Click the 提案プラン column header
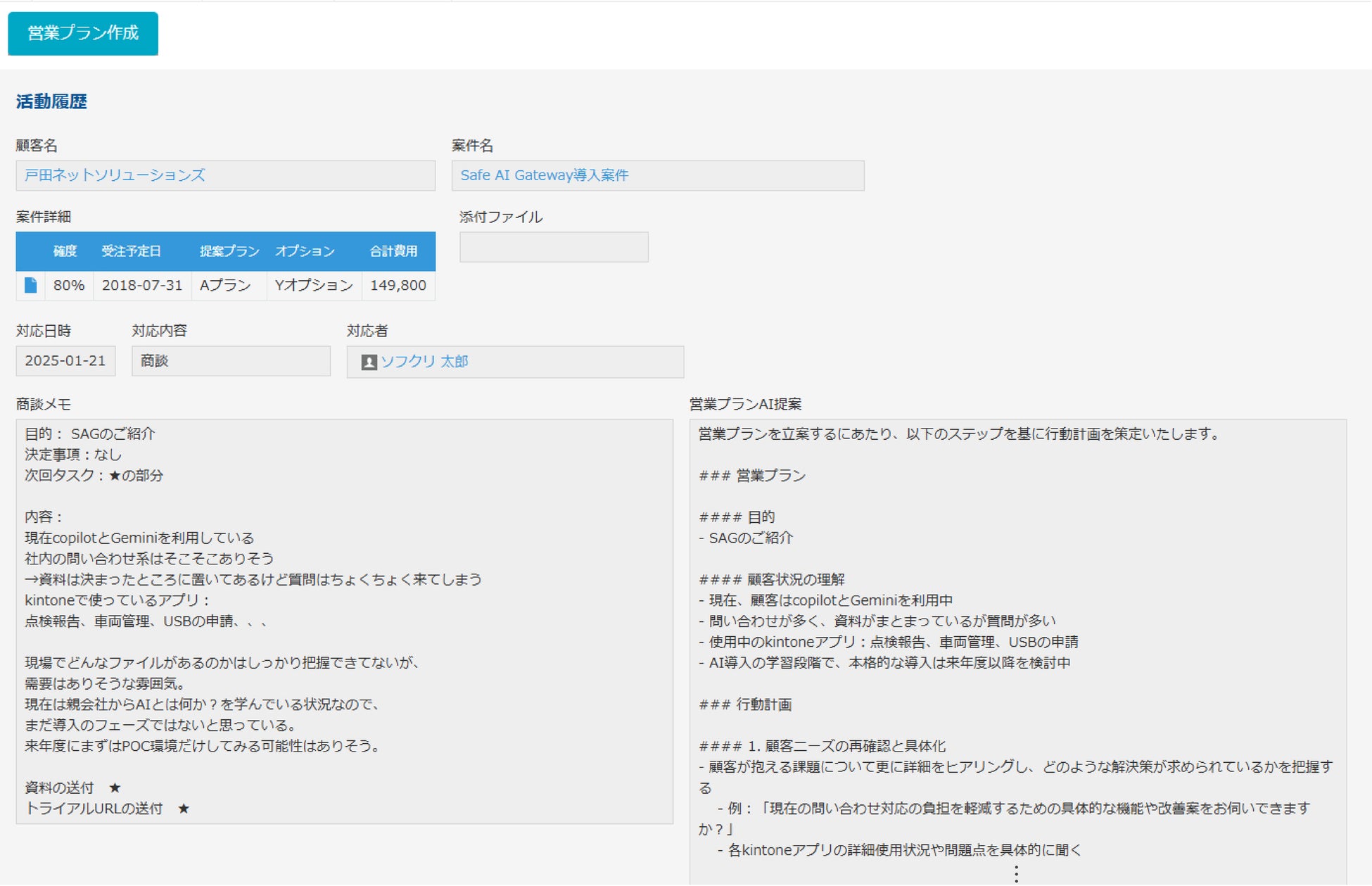The image size is (1372, 886). (x=229, y=251)
